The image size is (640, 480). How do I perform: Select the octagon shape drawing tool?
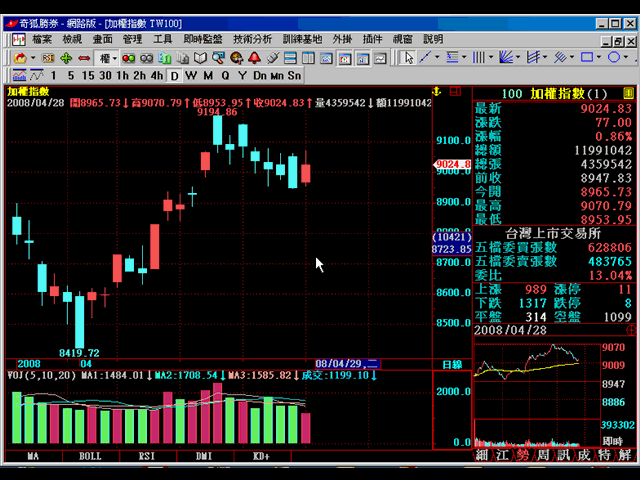614,58
